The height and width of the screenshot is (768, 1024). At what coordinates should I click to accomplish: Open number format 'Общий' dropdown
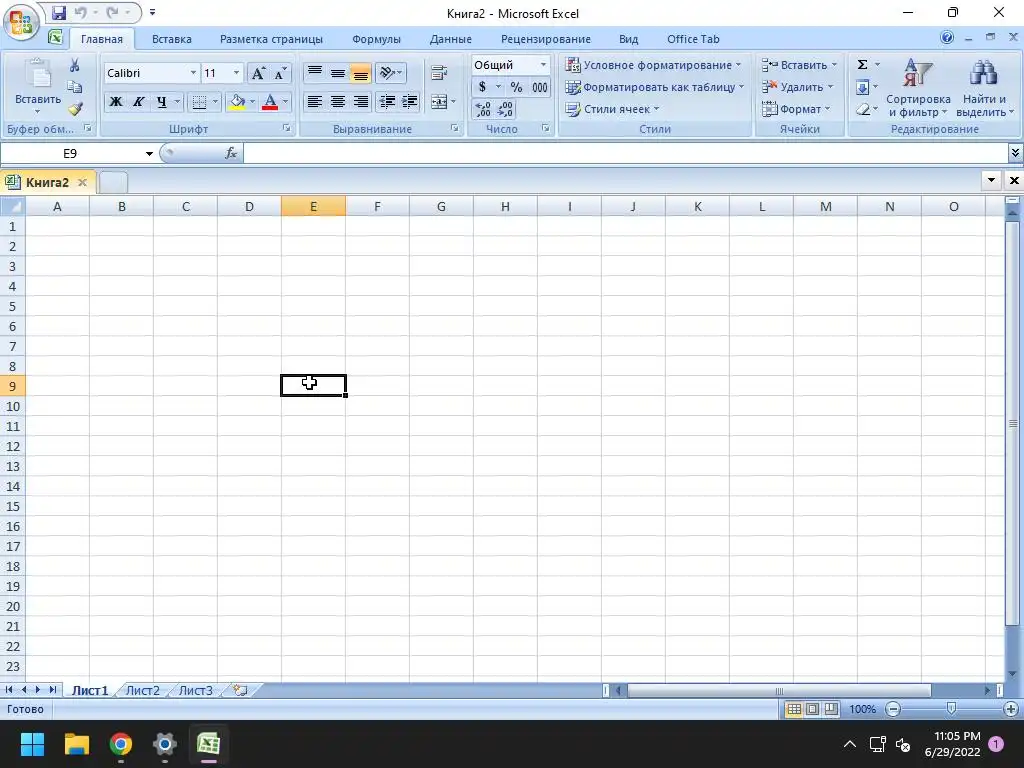[543, 65]
